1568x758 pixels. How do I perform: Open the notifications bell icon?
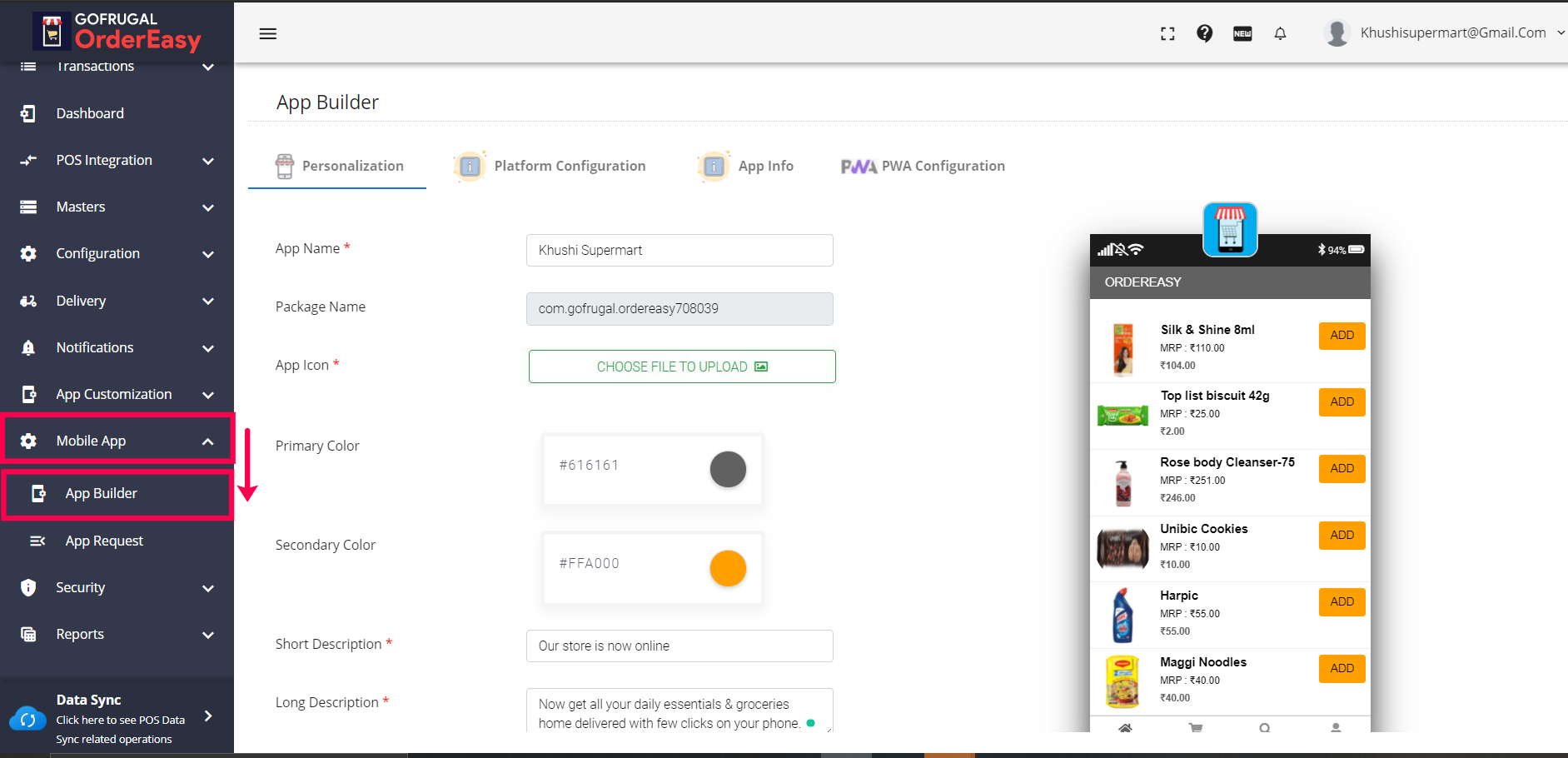[1280, 33]
